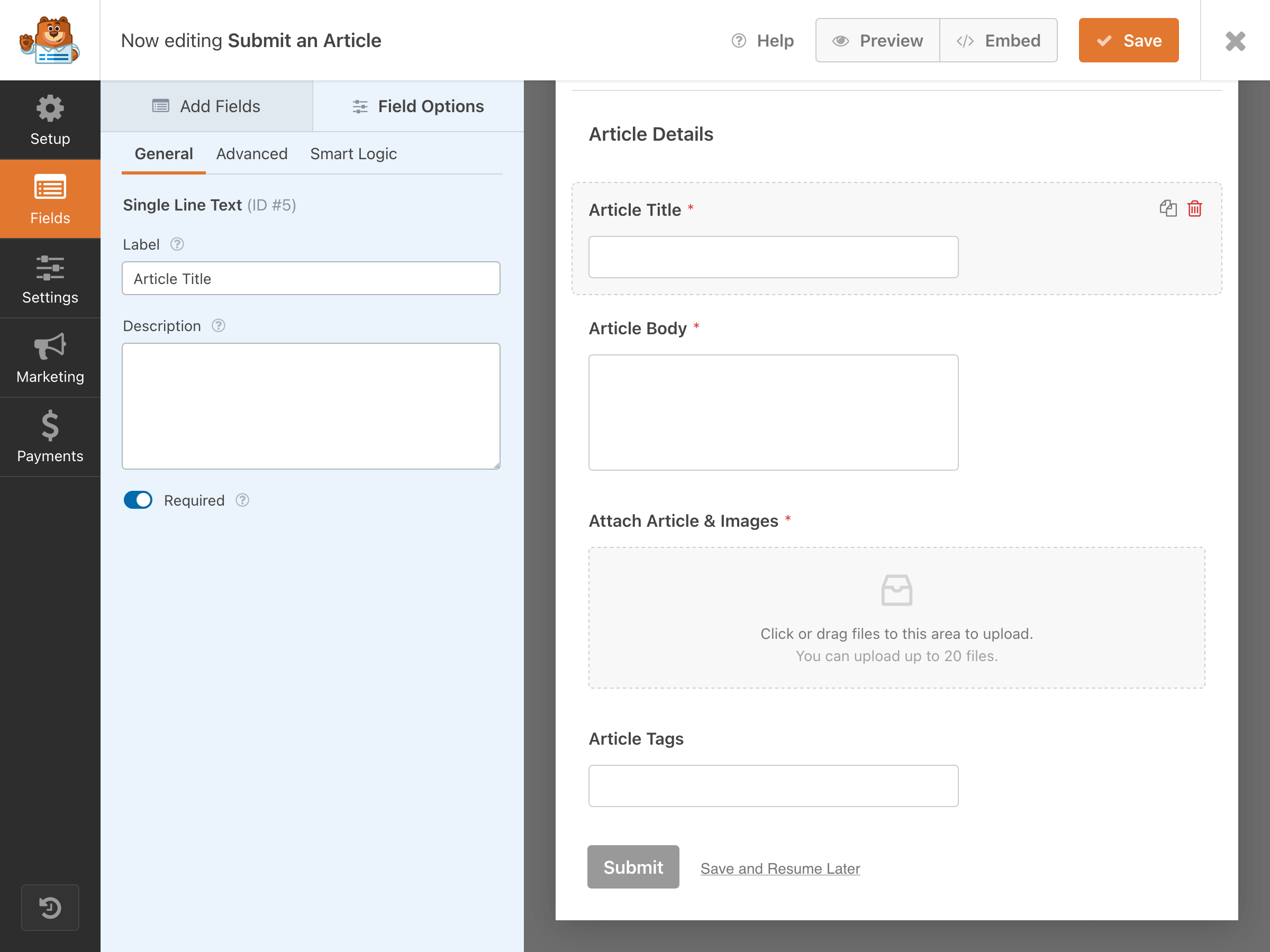Open the Settings sliders panel

pos(50,278)
